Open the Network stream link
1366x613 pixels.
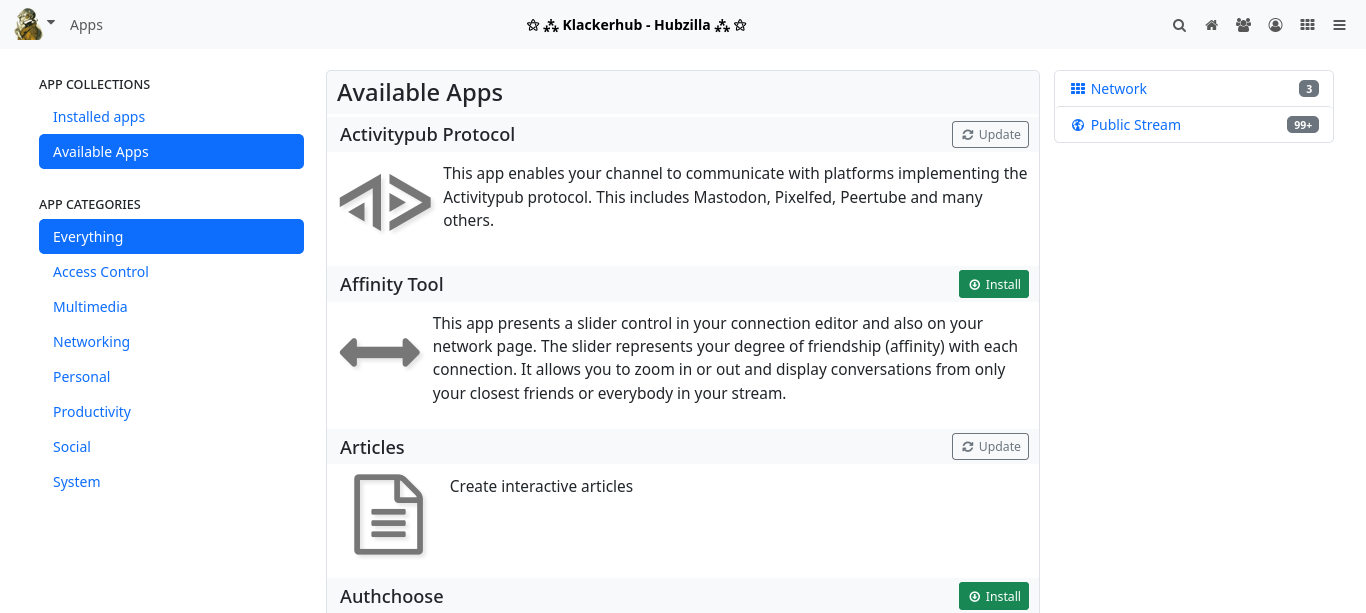tap(1118, 89)
